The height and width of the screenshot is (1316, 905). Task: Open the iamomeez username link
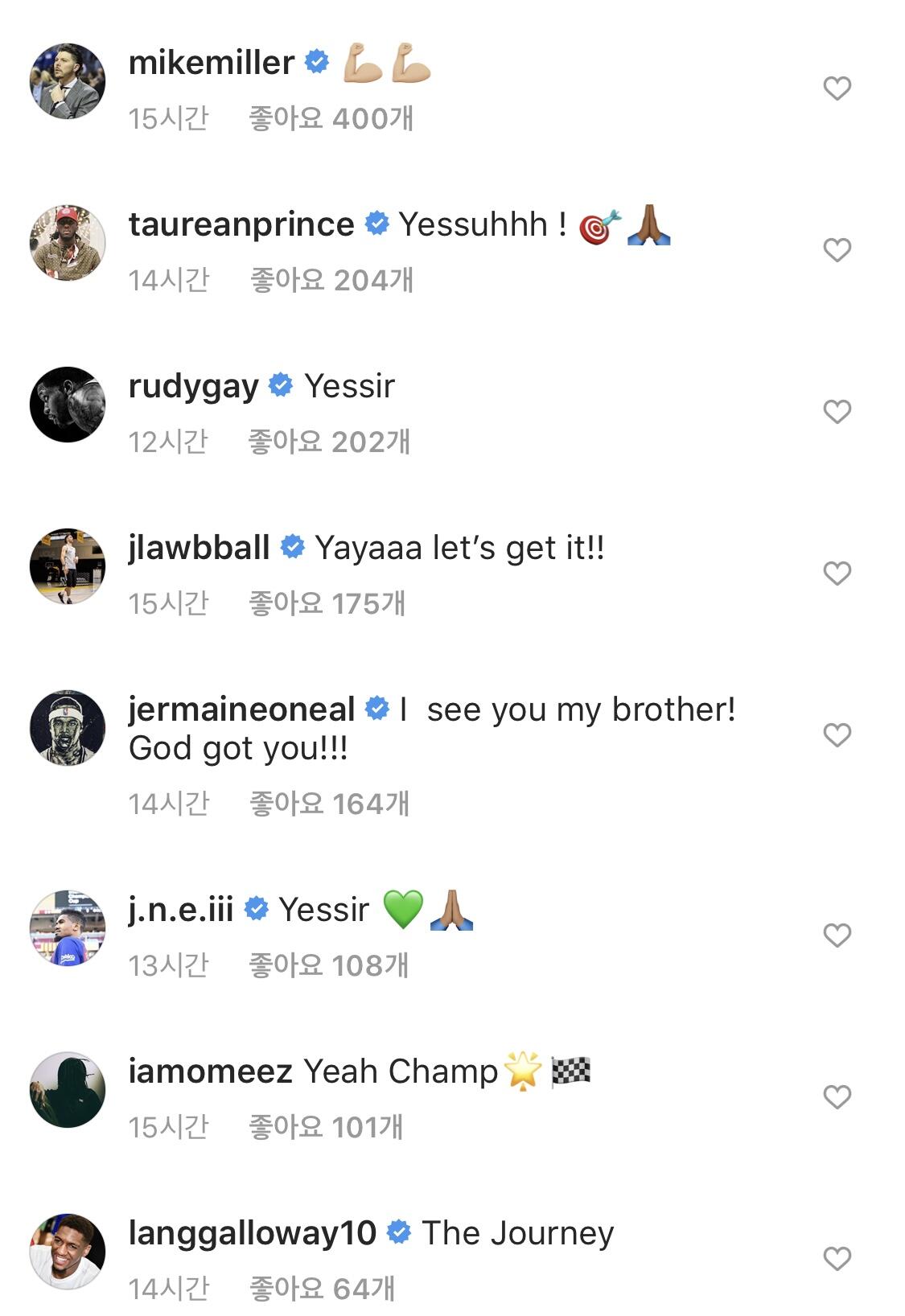coord(210,1071)
